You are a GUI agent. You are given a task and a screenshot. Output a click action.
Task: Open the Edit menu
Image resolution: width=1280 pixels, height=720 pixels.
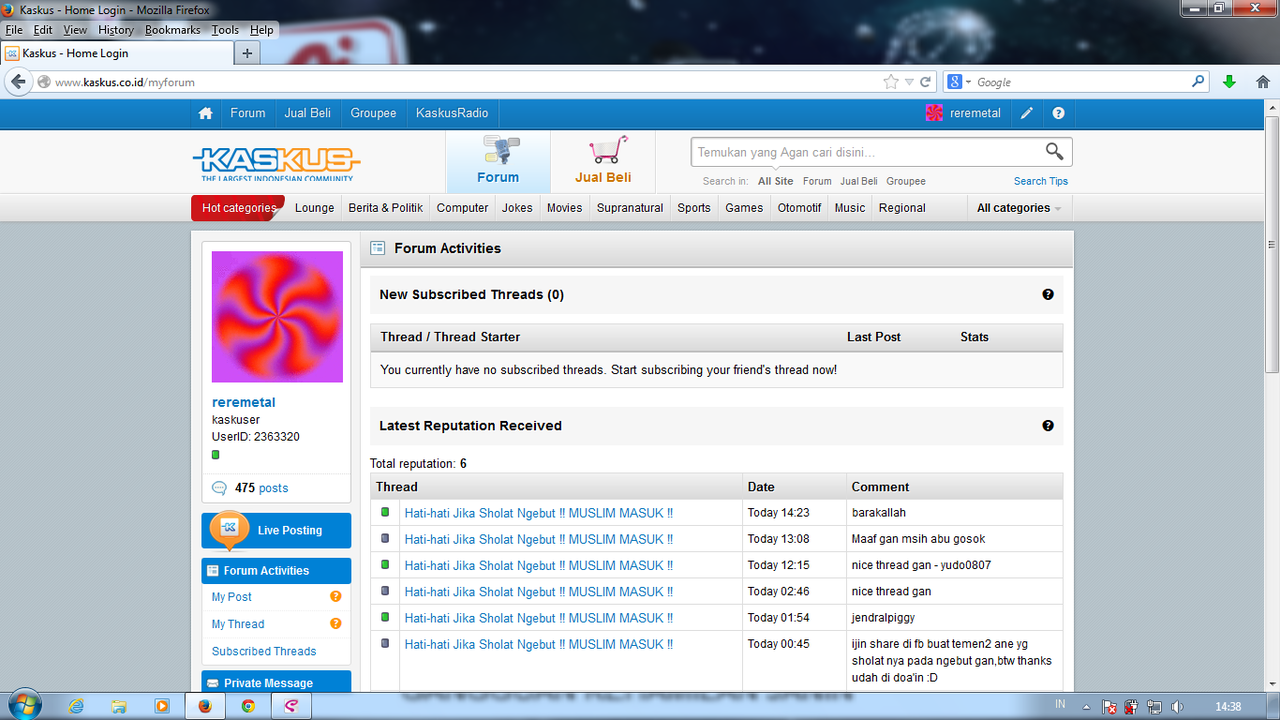pyautogui.click(x=43, y=30)
